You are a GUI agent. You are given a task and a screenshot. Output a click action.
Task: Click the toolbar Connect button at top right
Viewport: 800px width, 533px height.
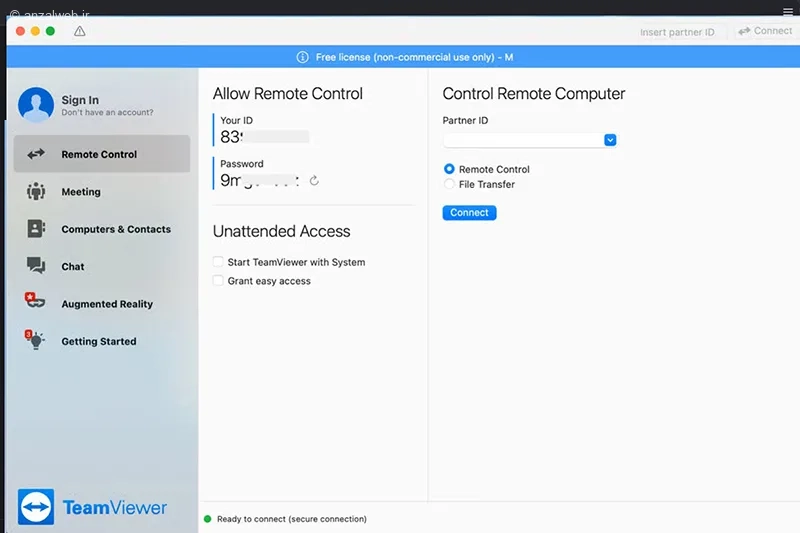765,31
